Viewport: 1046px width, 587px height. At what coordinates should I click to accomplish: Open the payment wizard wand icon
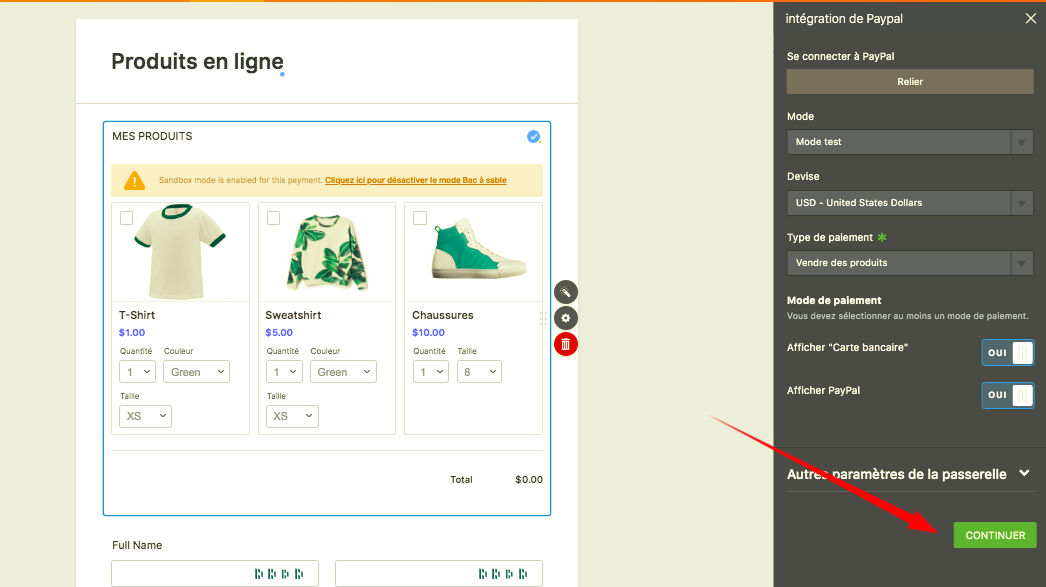click(566, 292)
